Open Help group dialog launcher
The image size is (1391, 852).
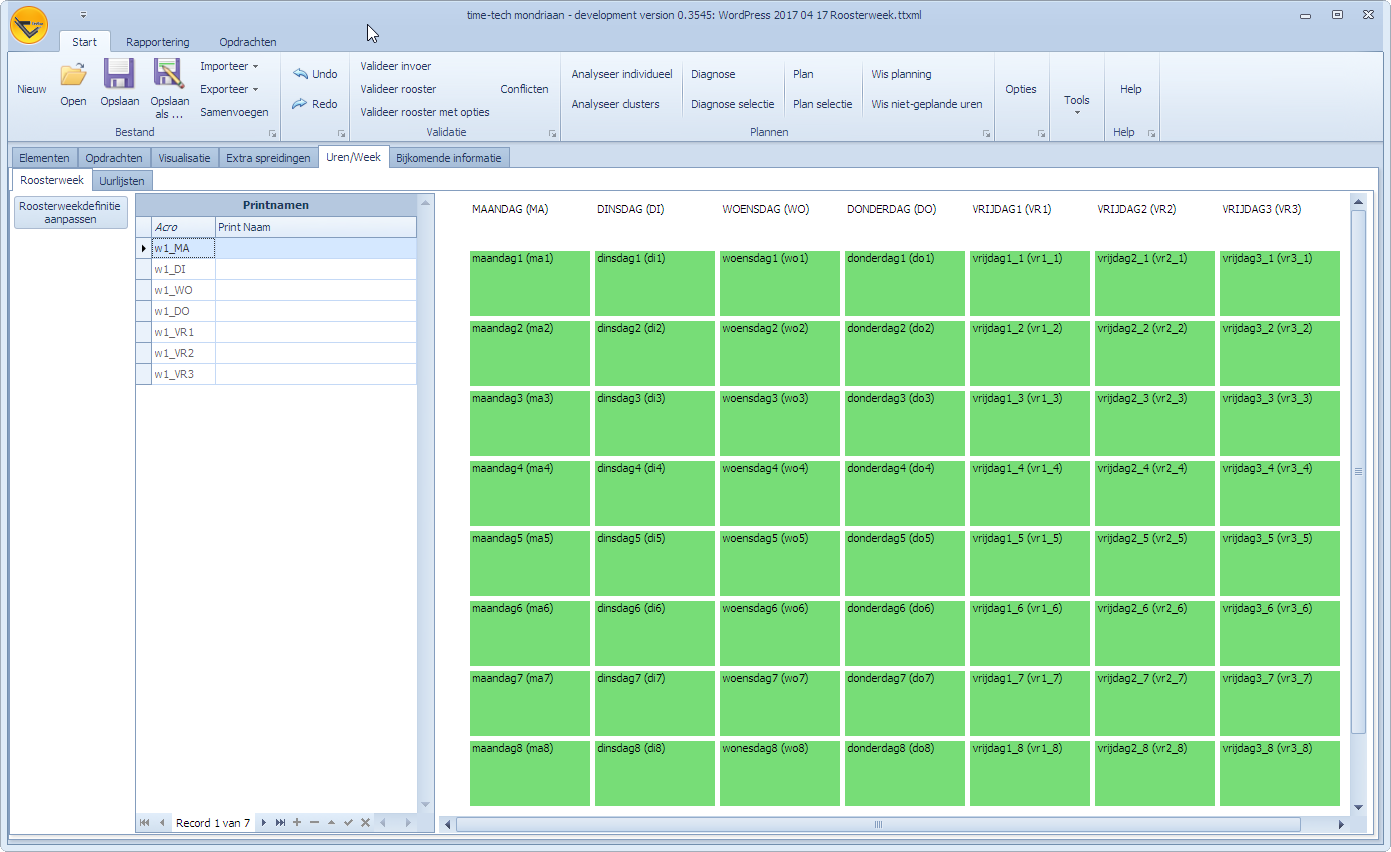(1151, 133)
